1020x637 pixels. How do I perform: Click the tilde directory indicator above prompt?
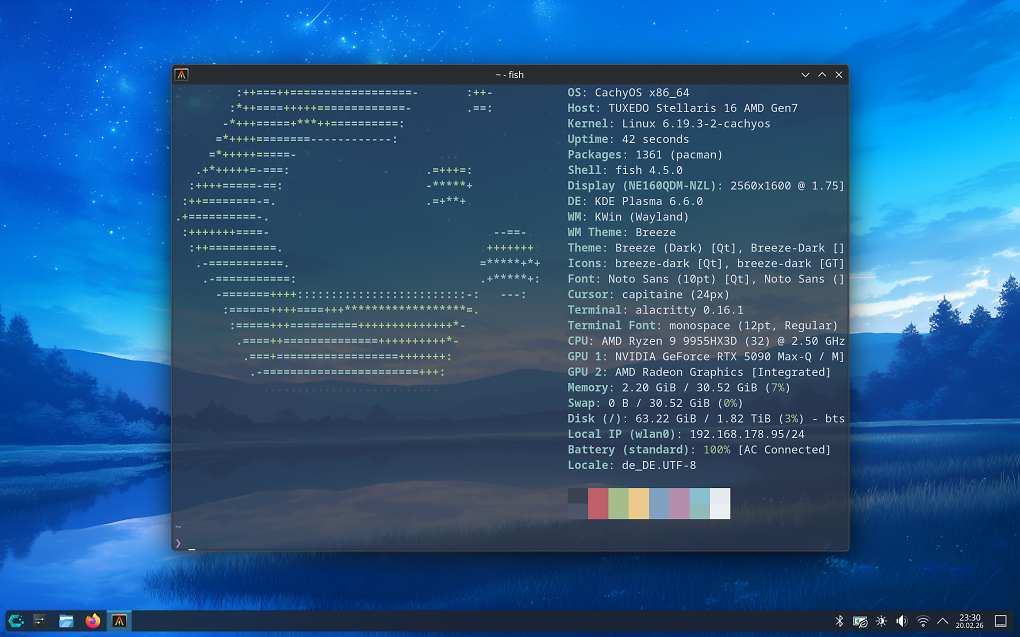[x=178, y=527]
